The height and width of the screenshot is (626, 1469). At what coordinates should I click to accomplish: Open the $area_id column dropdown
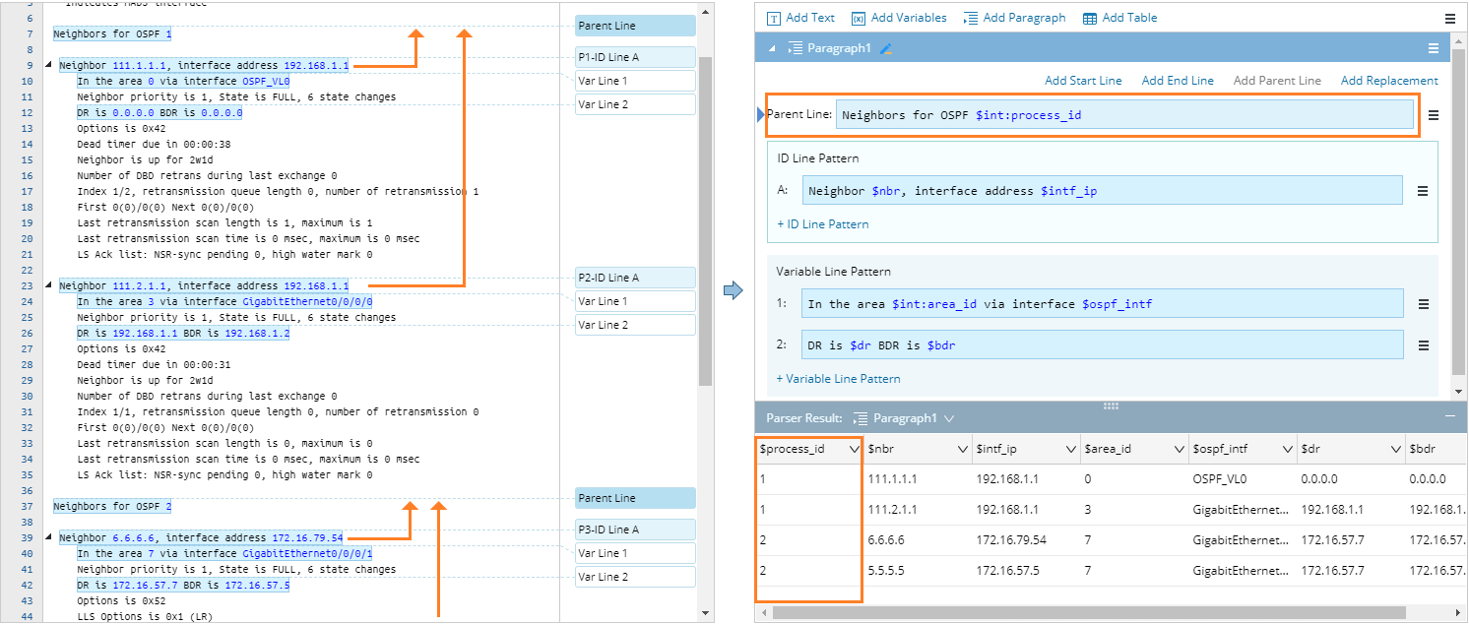coord(1178,450)
